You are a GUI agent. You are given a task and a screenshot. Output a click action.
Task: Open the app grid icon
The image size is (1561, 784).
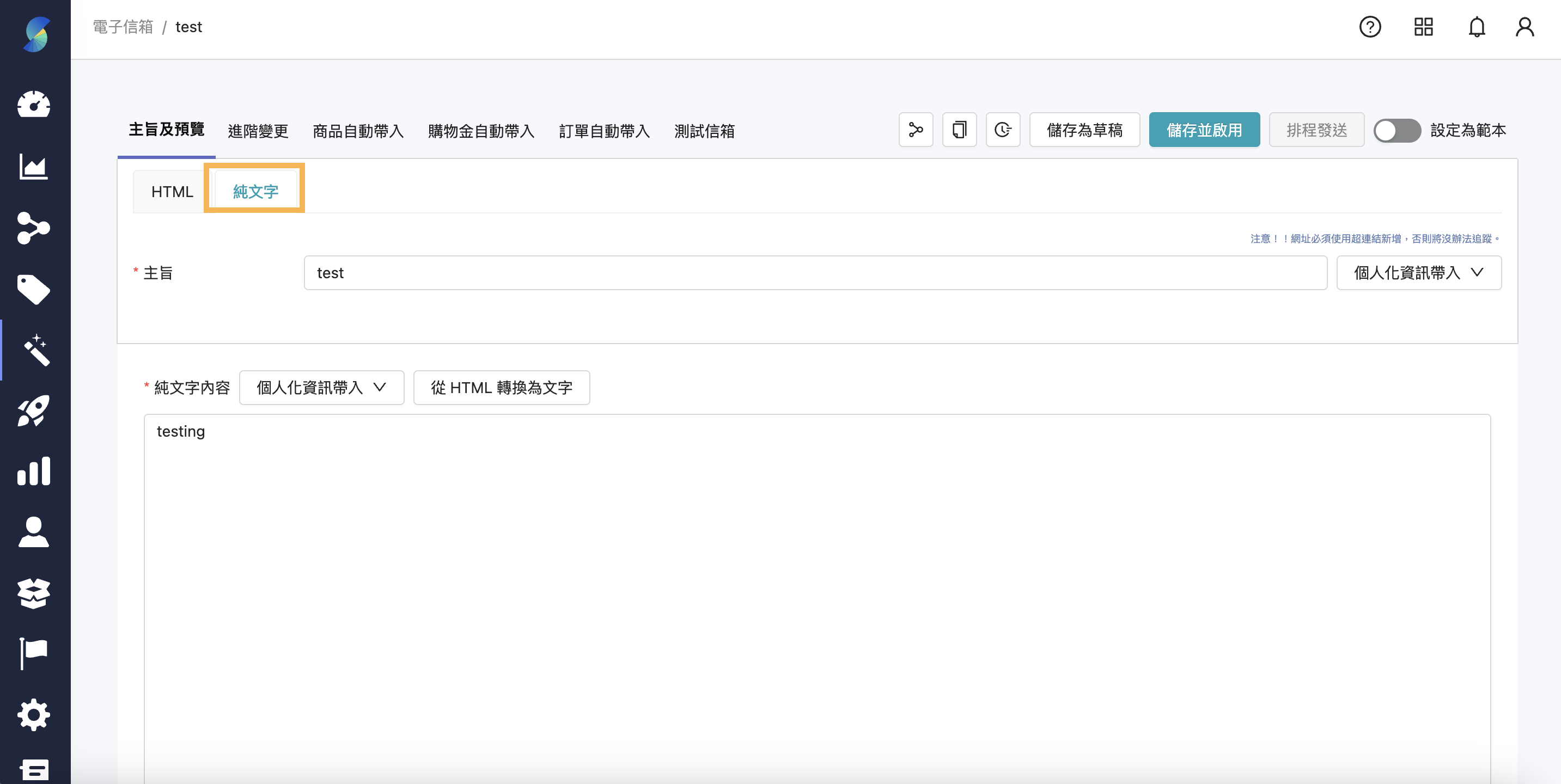(1423, 27)
